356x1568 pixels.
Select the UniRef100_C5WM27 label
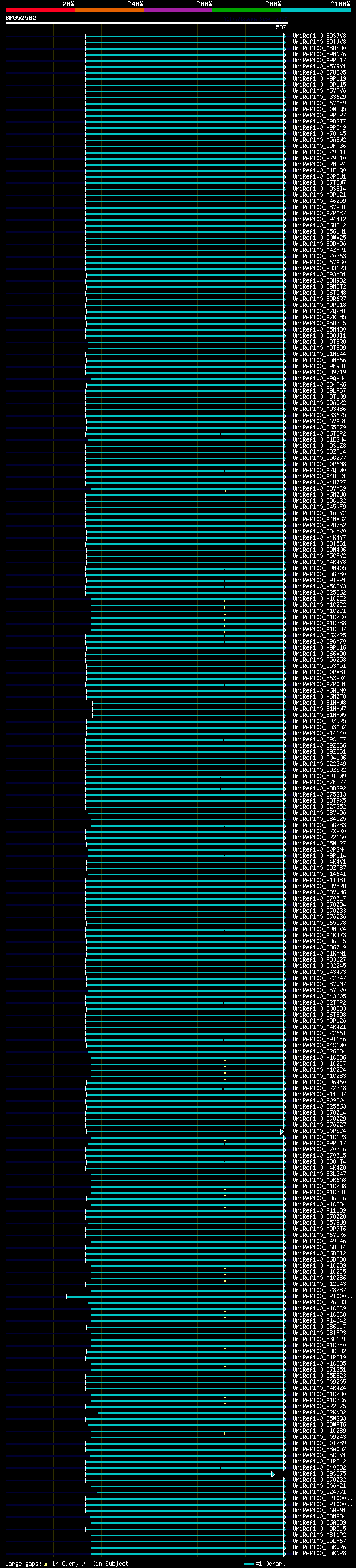319,844
